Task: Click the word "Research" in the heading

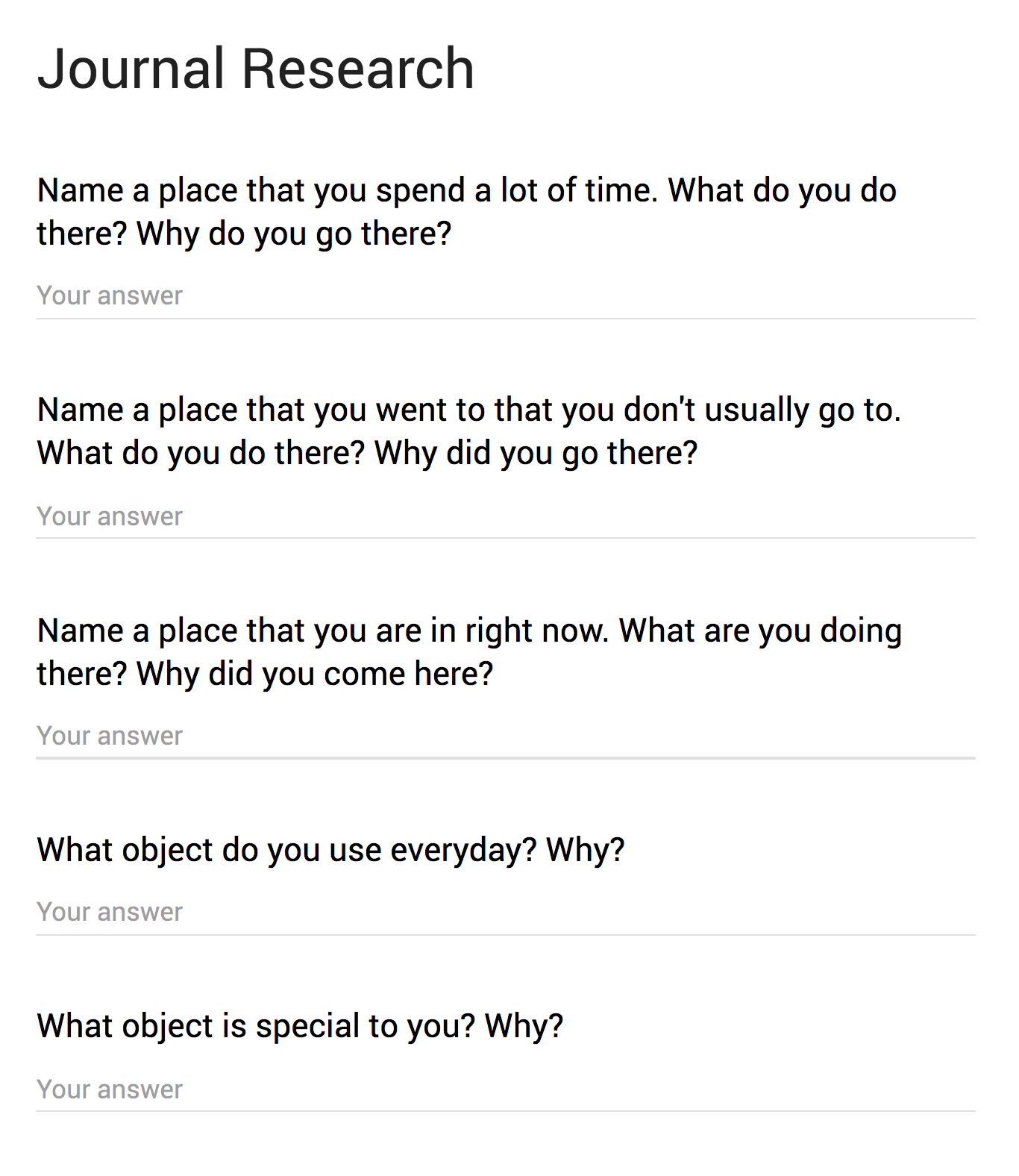Action: pos(358,69)
